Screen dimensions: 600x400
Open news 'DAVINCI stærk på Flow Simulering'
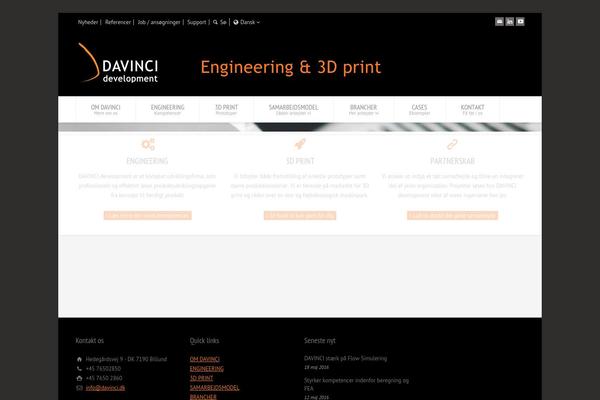tap(345, 358)
